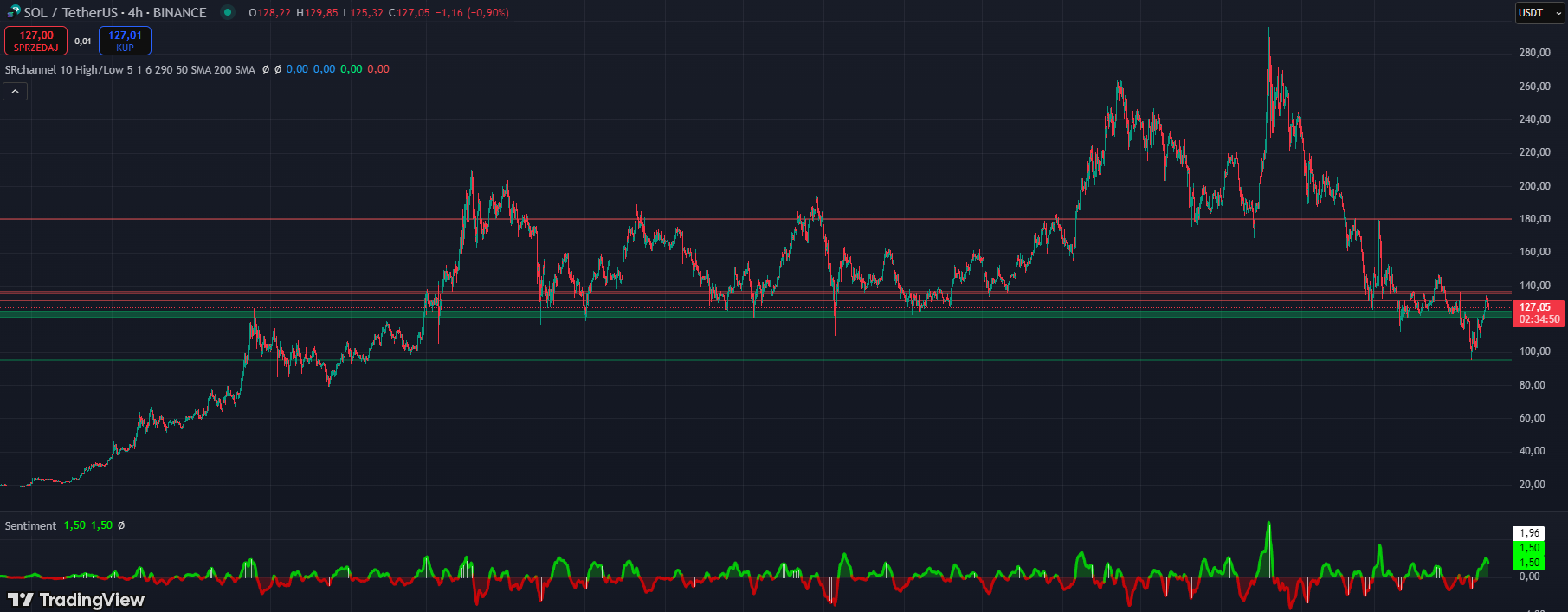1568x612 pixels.
Task: Click the green 1,50 sentiment scale label
Action: [x=1529, y=548]
